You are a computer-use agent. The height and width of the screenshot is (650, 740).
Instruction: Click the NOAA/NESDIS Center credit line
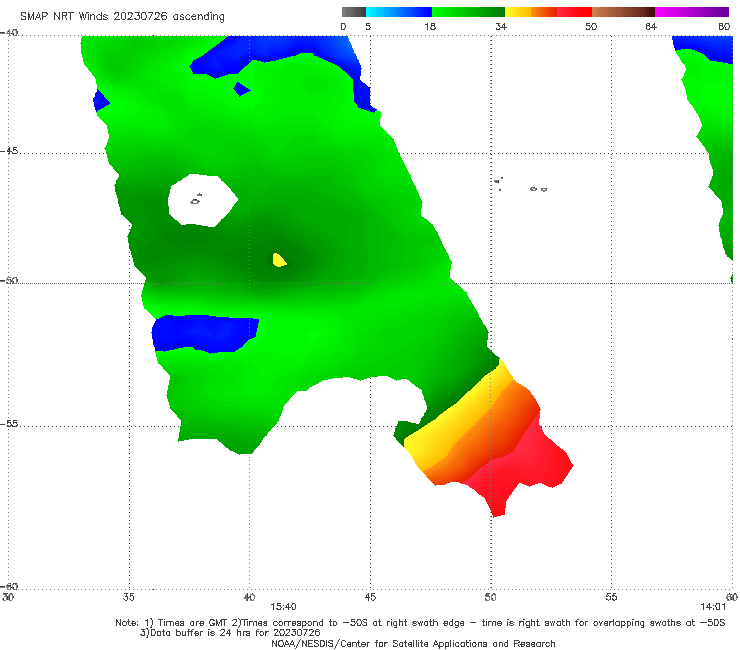pyautogui.click(x=413, y=643)
